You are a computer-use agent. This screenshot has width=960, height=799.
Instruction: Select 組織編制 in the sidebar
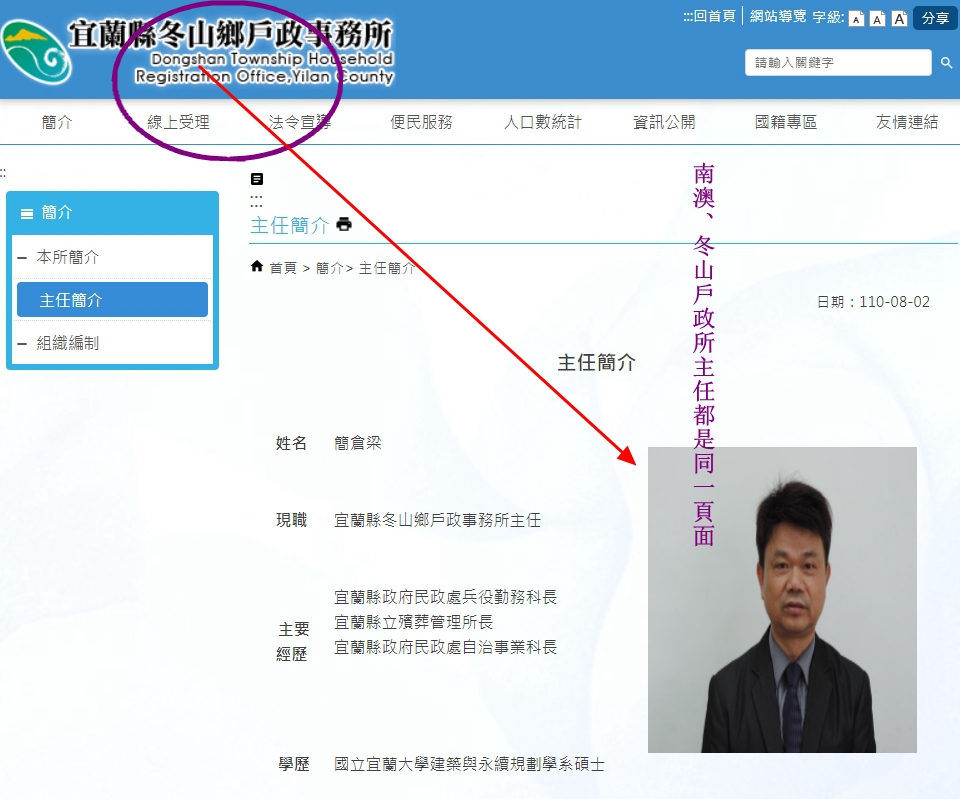pyautogui.click(x=68, y=343)
